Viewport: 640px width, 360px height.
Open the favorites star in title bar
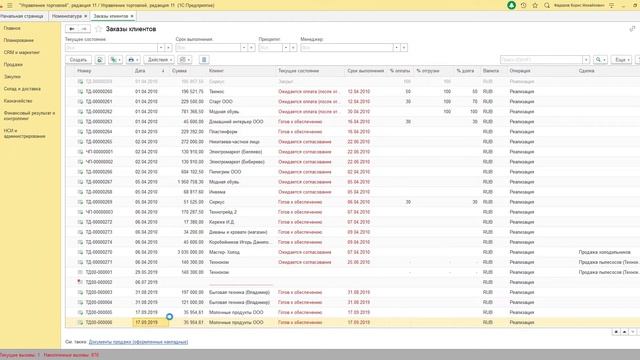(535, 5)
